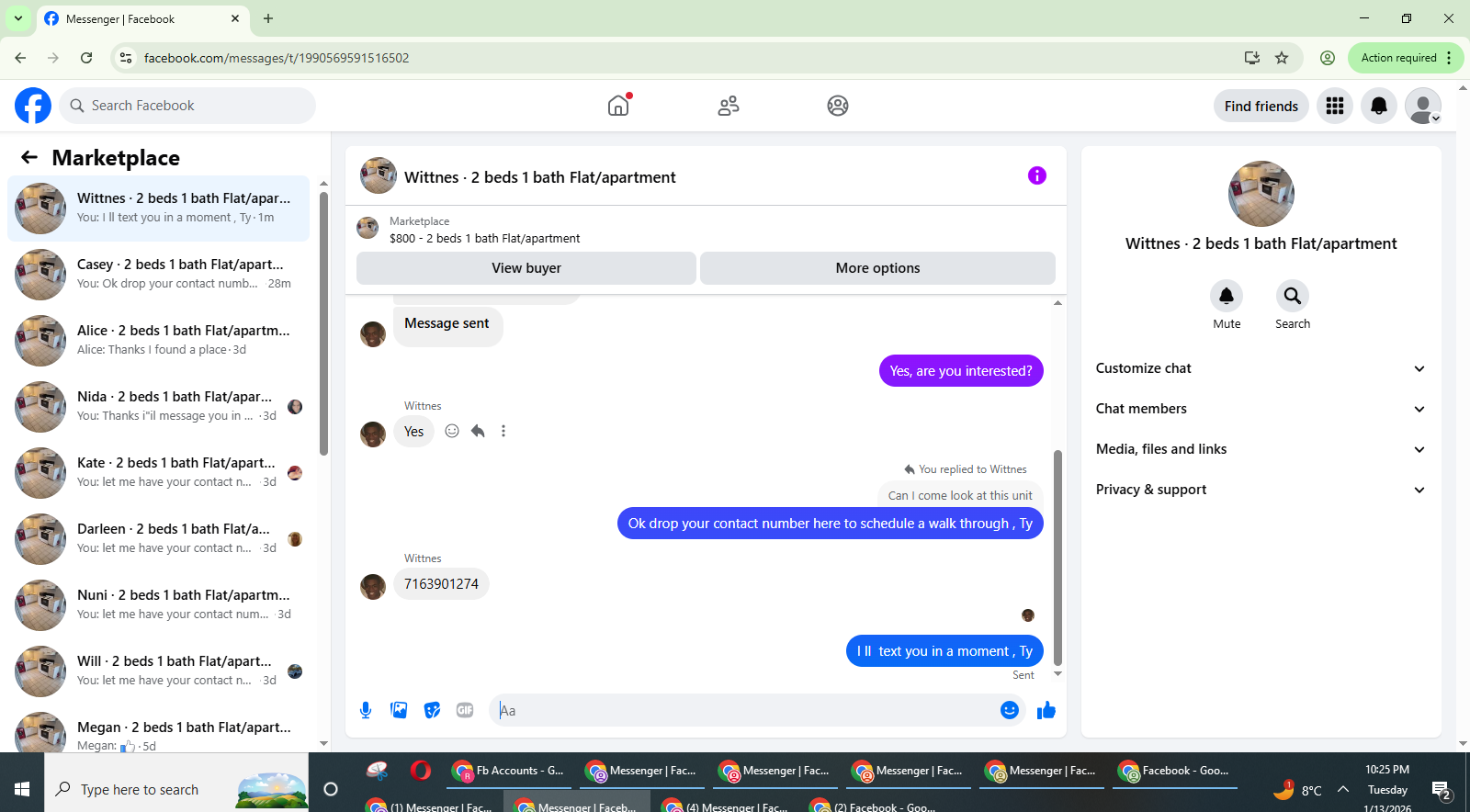Open Windows Start menu
This screenshot has height=812, width=1470.
(22, 789)
